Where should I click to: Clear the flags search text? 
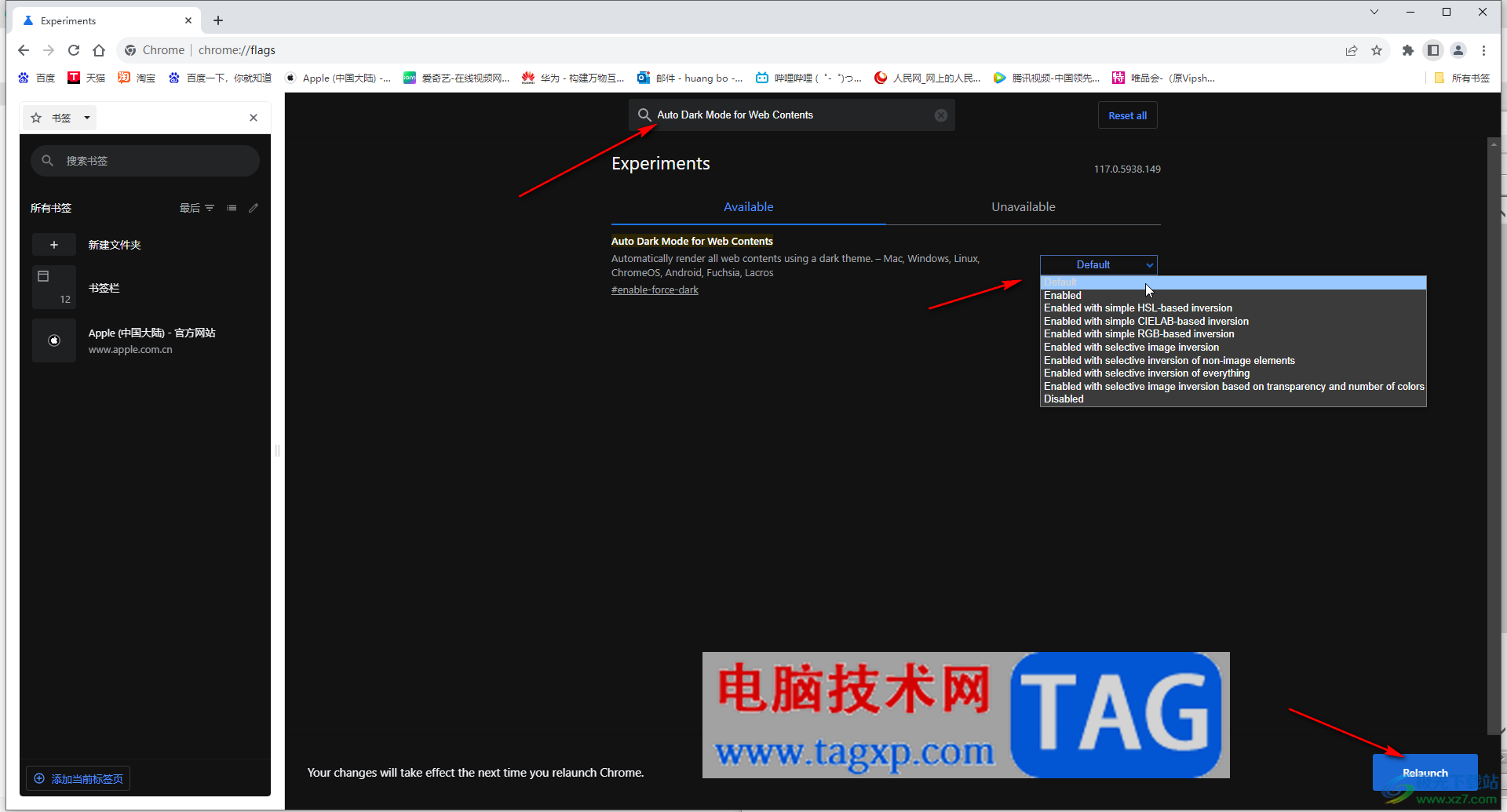(x=941, y=115)
